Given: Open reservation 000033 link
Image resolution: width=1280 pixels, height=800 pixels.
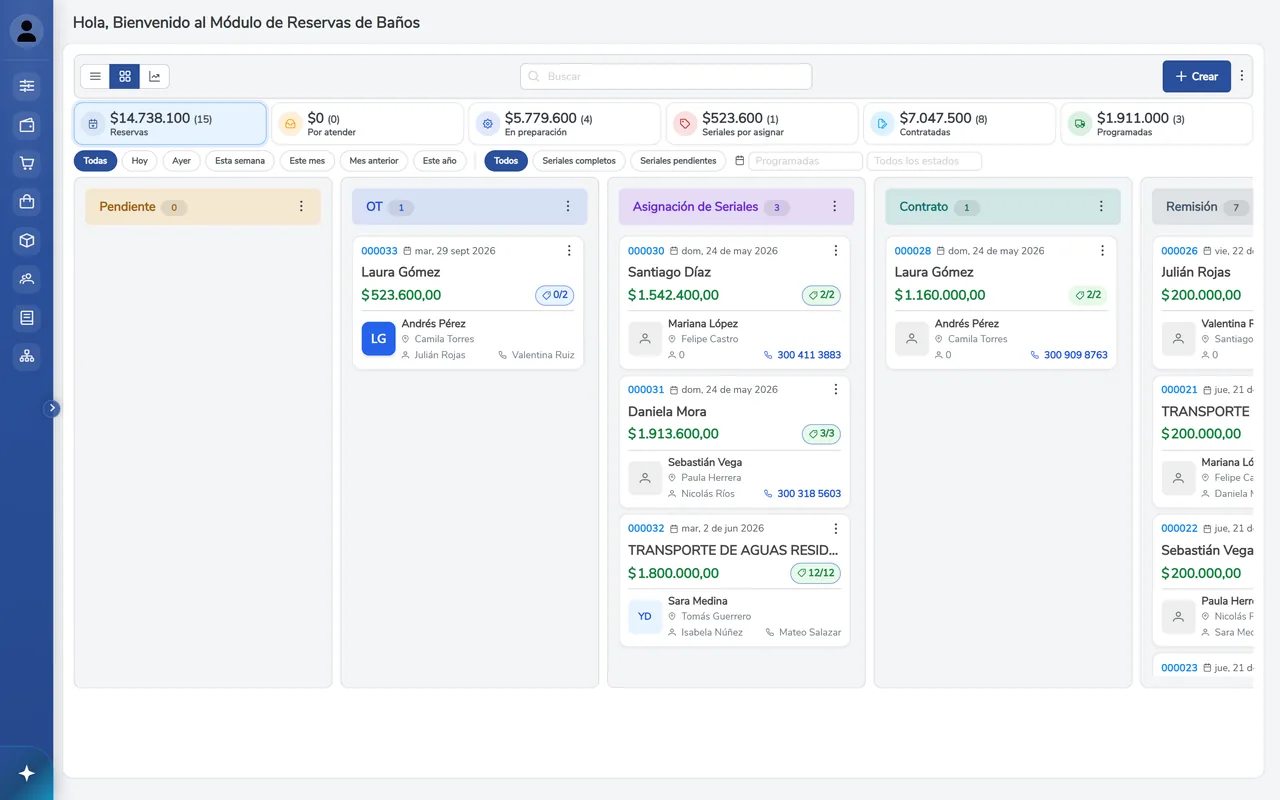Looking at the screenshot, I should [379, 251].
